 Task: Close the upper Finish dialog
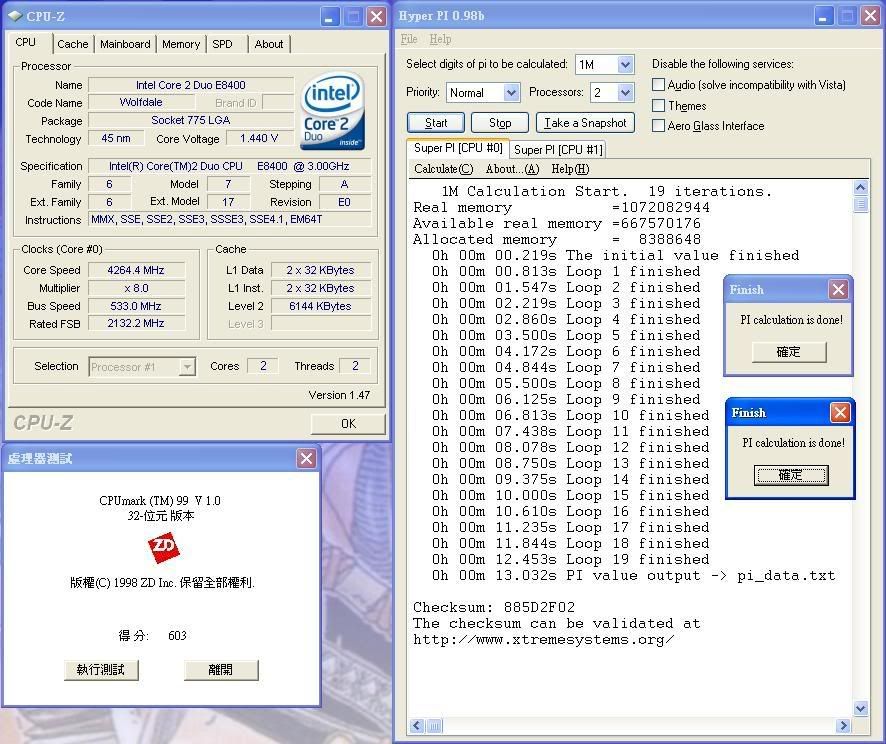point(838,290)
